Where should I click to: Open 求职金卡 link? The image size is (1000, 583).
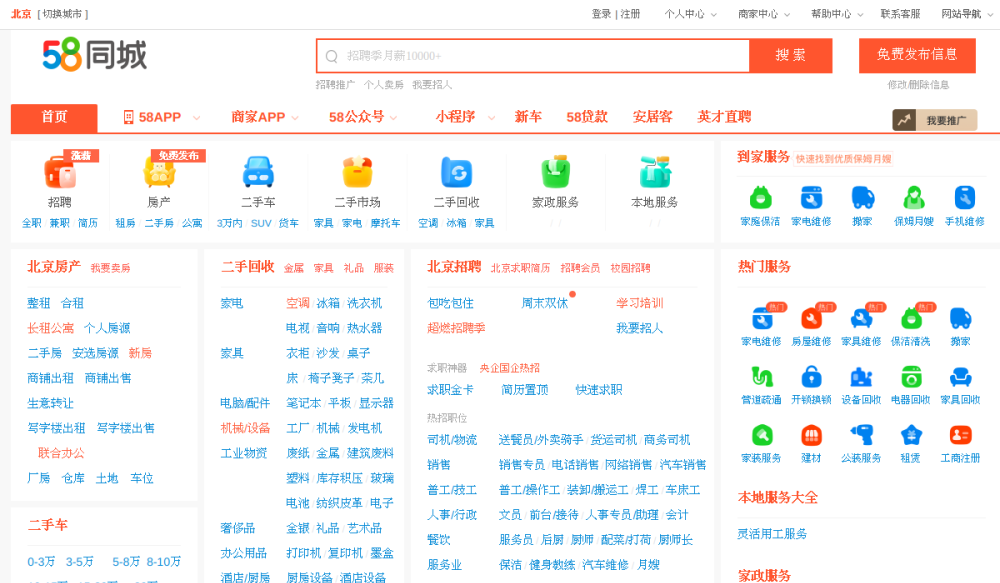coord(450,390)
